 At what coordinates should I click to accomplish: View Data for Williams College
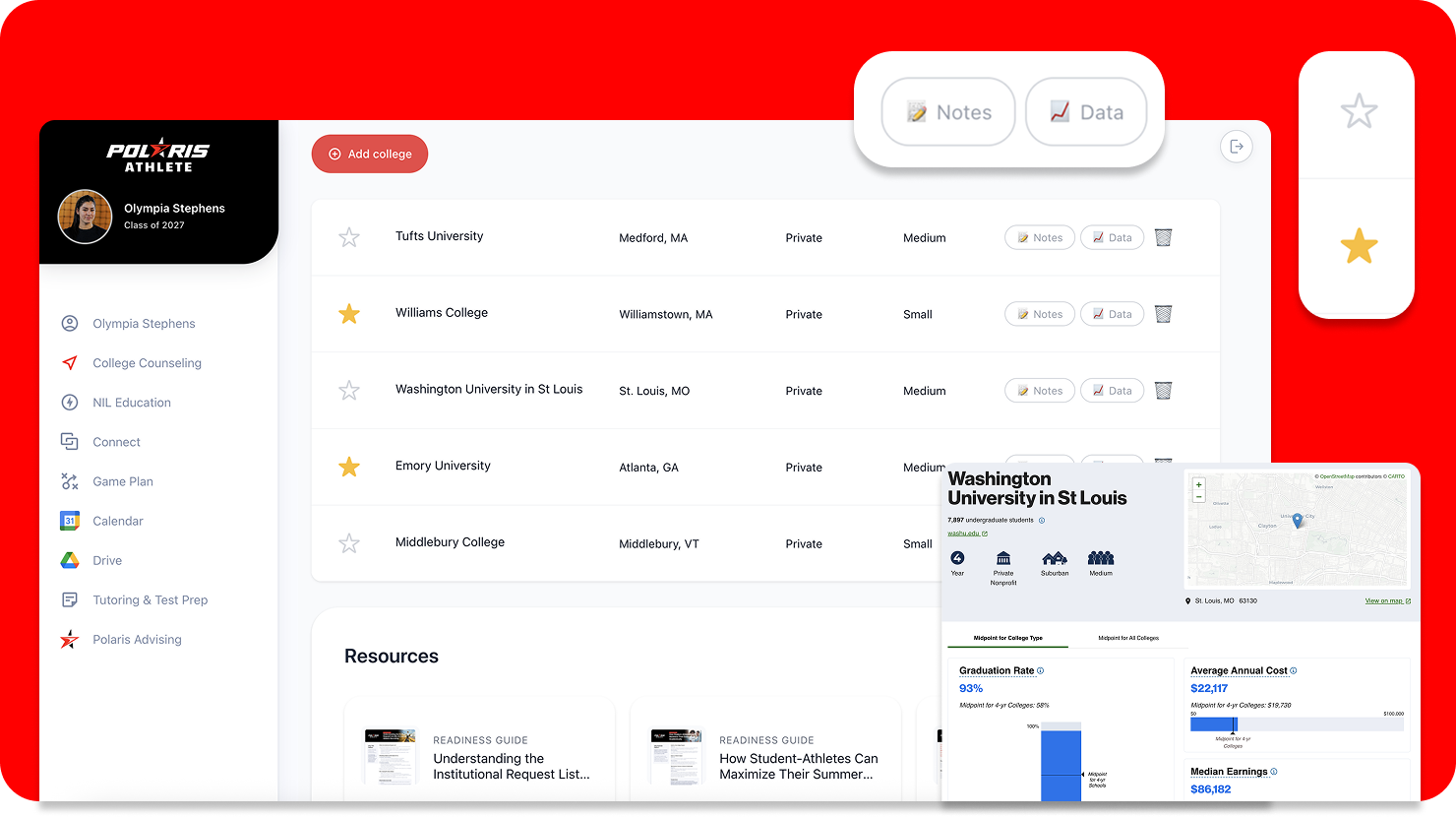pyautogui.click(x=1113, y=314)
